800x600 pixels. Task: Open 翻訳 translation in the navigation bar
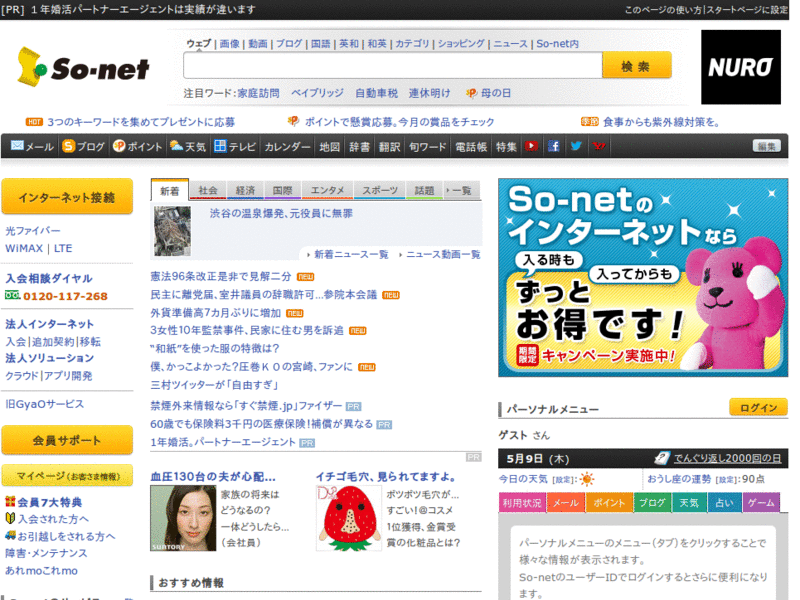(x=389, y=147)
